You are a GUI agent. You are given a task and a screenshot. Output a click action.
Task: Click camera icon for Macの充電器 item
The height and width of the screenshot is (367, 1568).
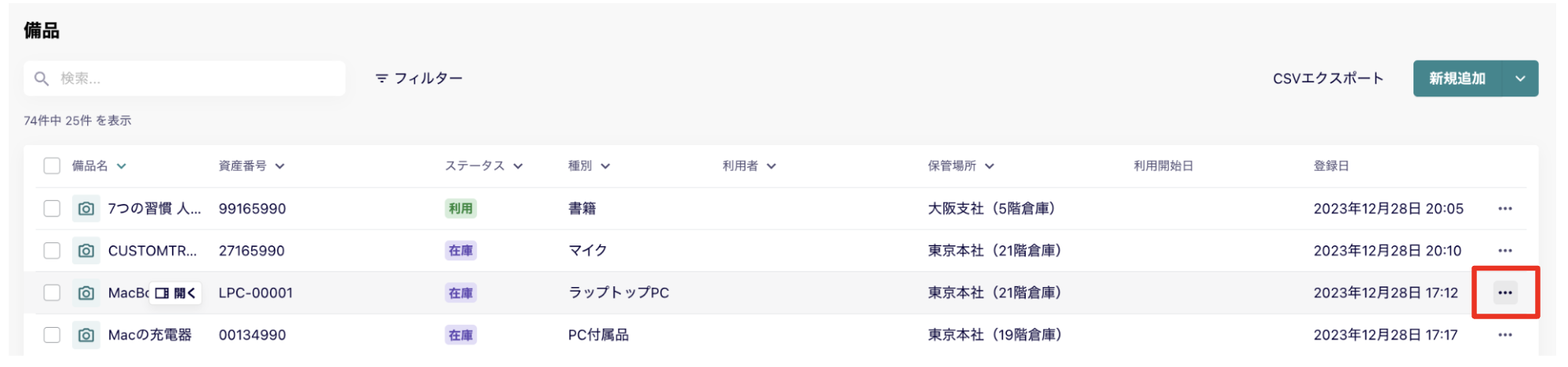click(x=86, y=335)
